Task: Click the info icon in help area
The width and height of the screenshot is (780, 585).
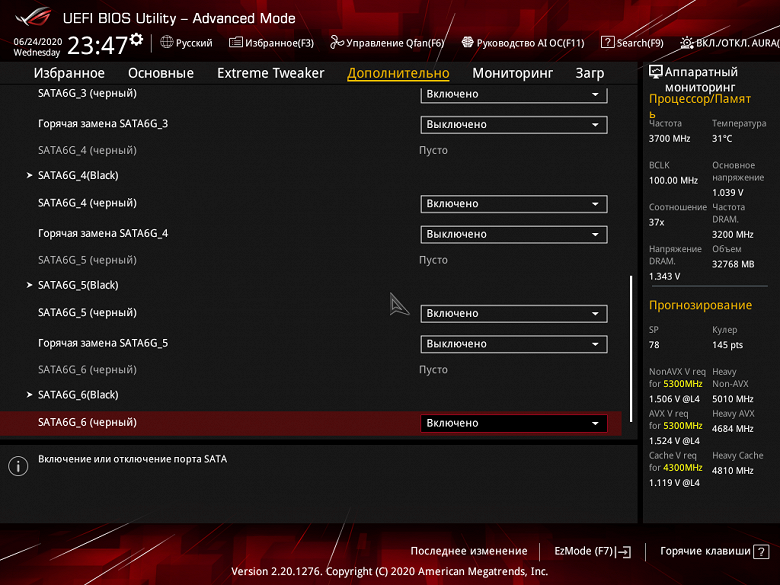Action: point(18,466)
